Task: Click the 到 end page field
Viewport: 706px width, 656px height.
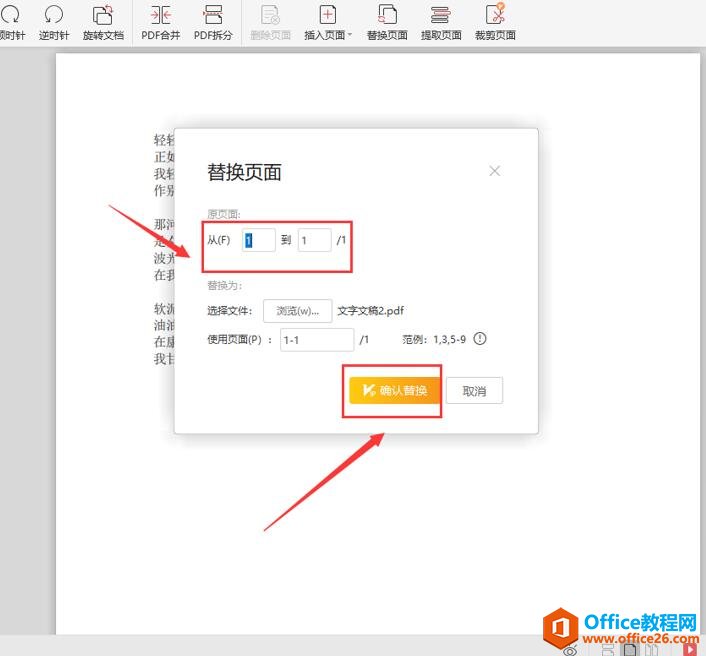Action: (314, 240)
